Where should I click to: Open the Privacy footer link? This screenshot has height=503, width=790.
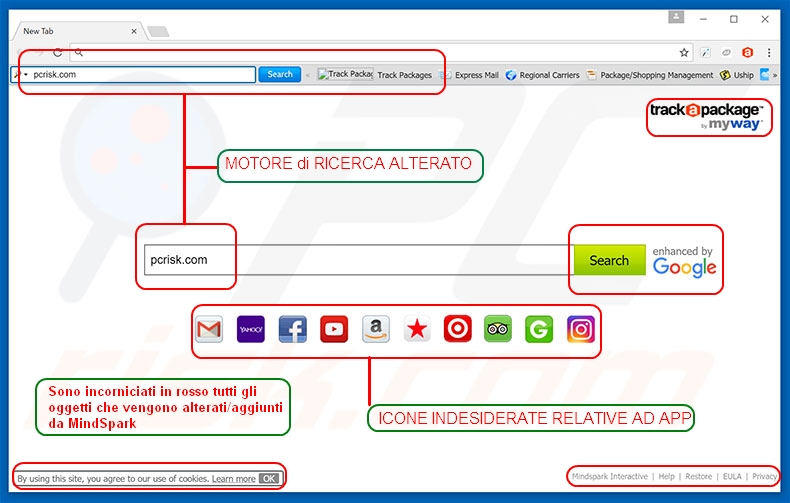coord(764,476)
